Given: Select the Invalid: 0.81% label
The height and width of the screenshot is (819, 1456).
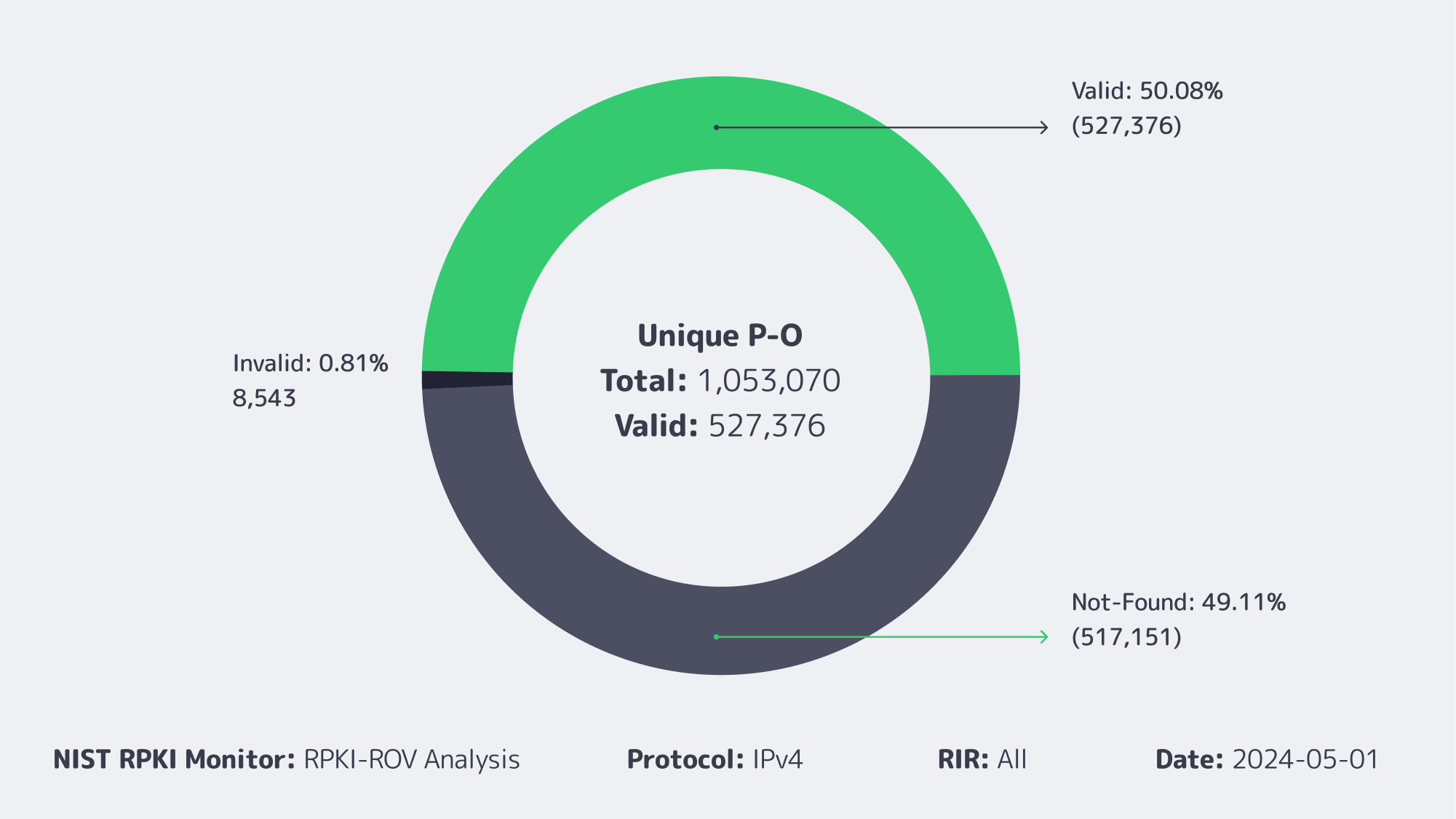Looking at the screenshot, I should coord(310,363).
